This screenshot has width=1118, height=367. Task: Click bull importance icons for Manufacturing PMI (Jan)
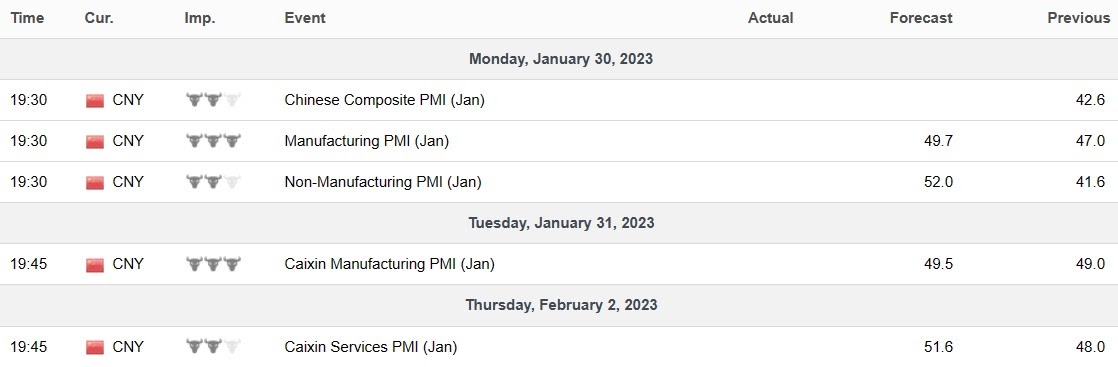click(213, 141)
